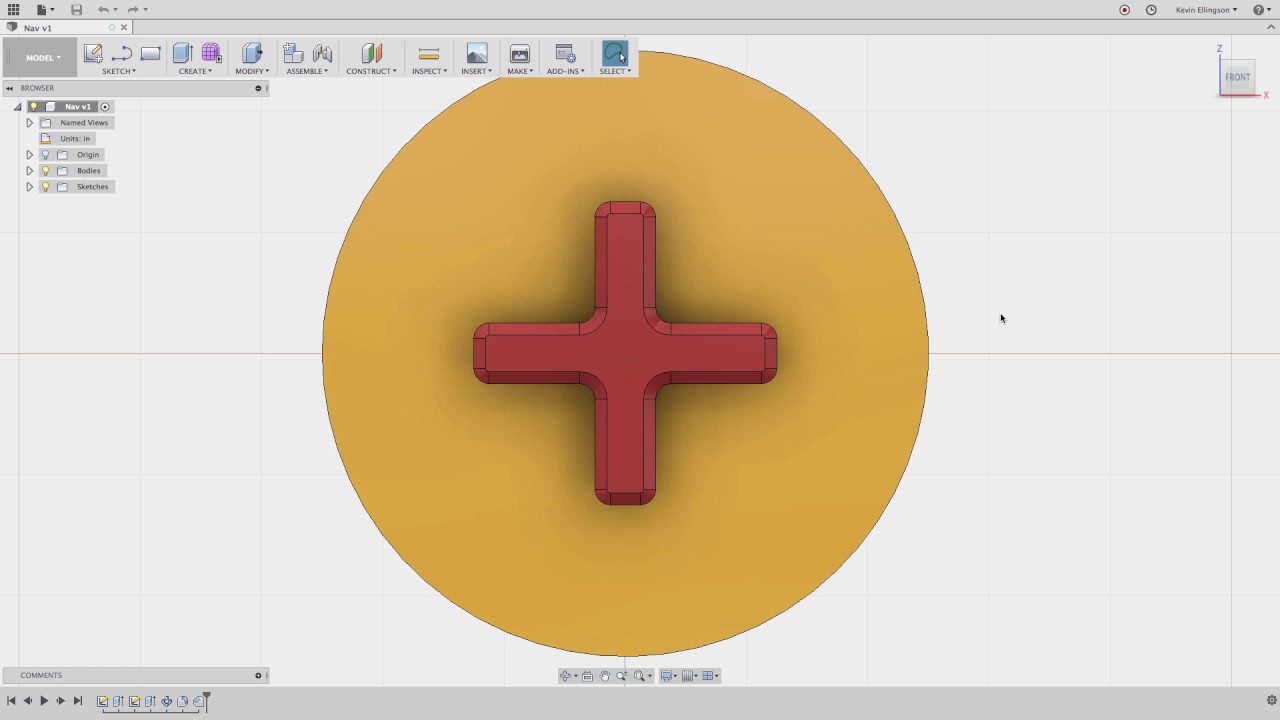Open the MAKE menu
Image resolution: width=1280 pixels, height=720 pixels.
(x=520, y=71)
